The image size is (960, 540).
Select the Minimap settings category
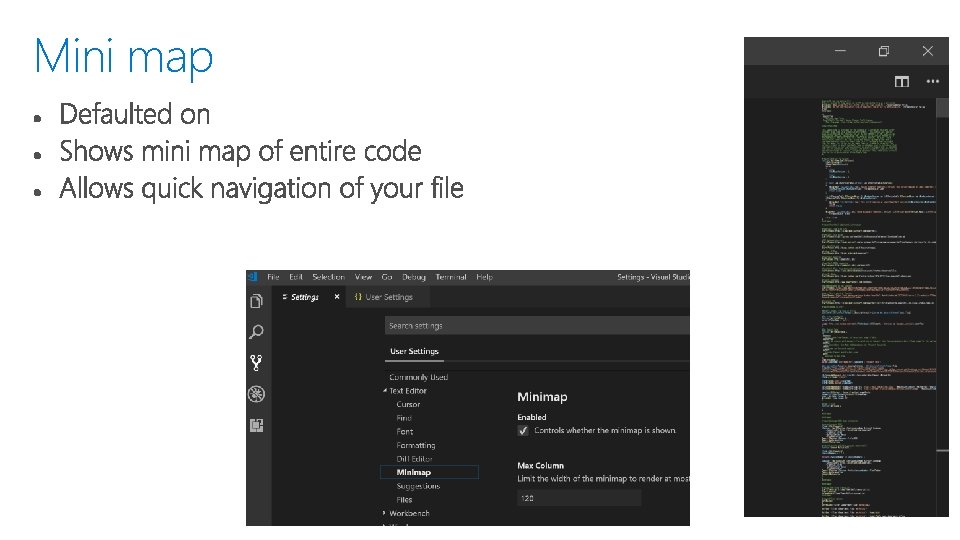(x=414, y=472)
